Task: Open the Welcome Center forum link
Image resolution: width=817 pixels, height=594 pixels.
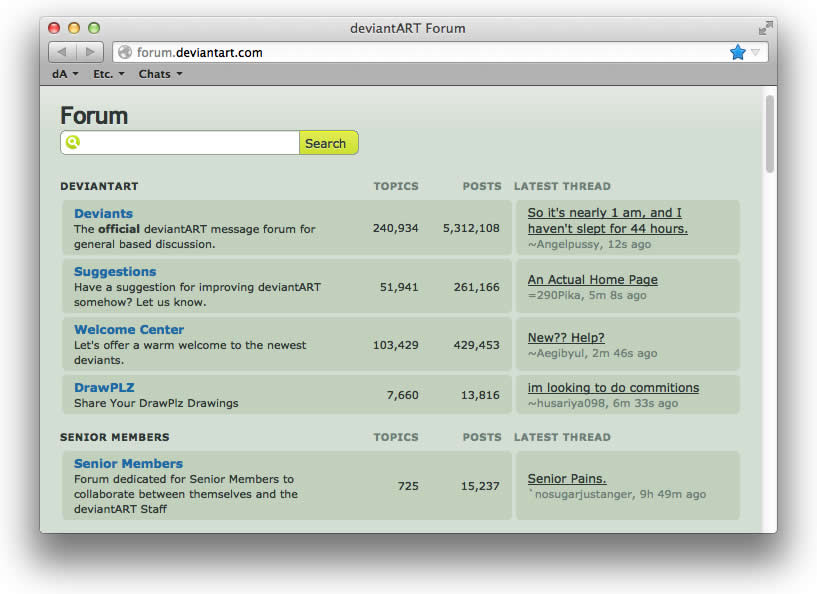Action: click(x=129, y=329)
